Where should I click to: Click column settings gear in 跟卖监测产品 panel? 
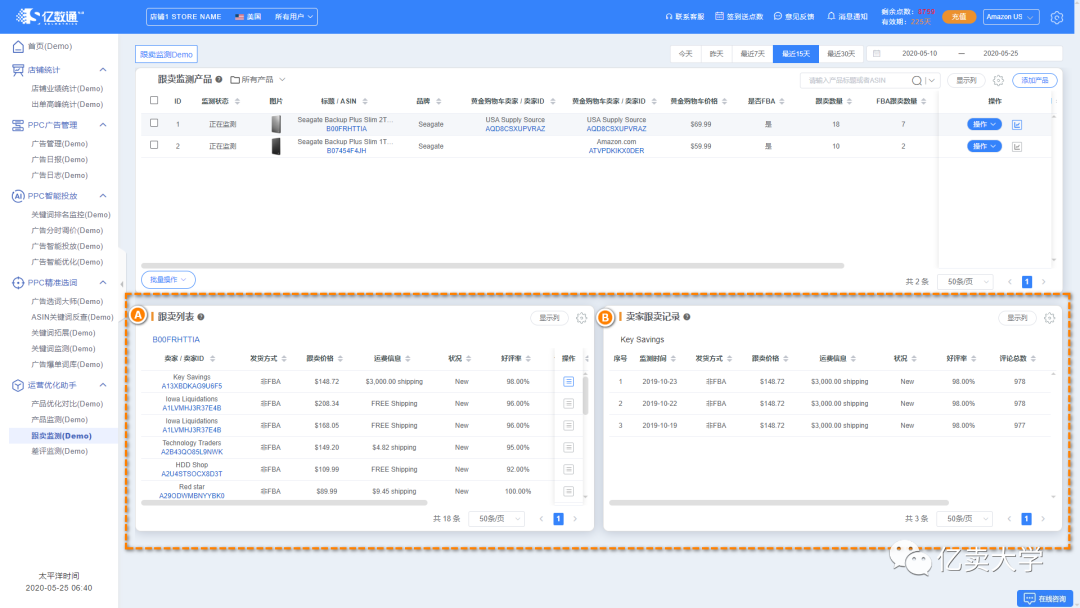tap(998, 81)
